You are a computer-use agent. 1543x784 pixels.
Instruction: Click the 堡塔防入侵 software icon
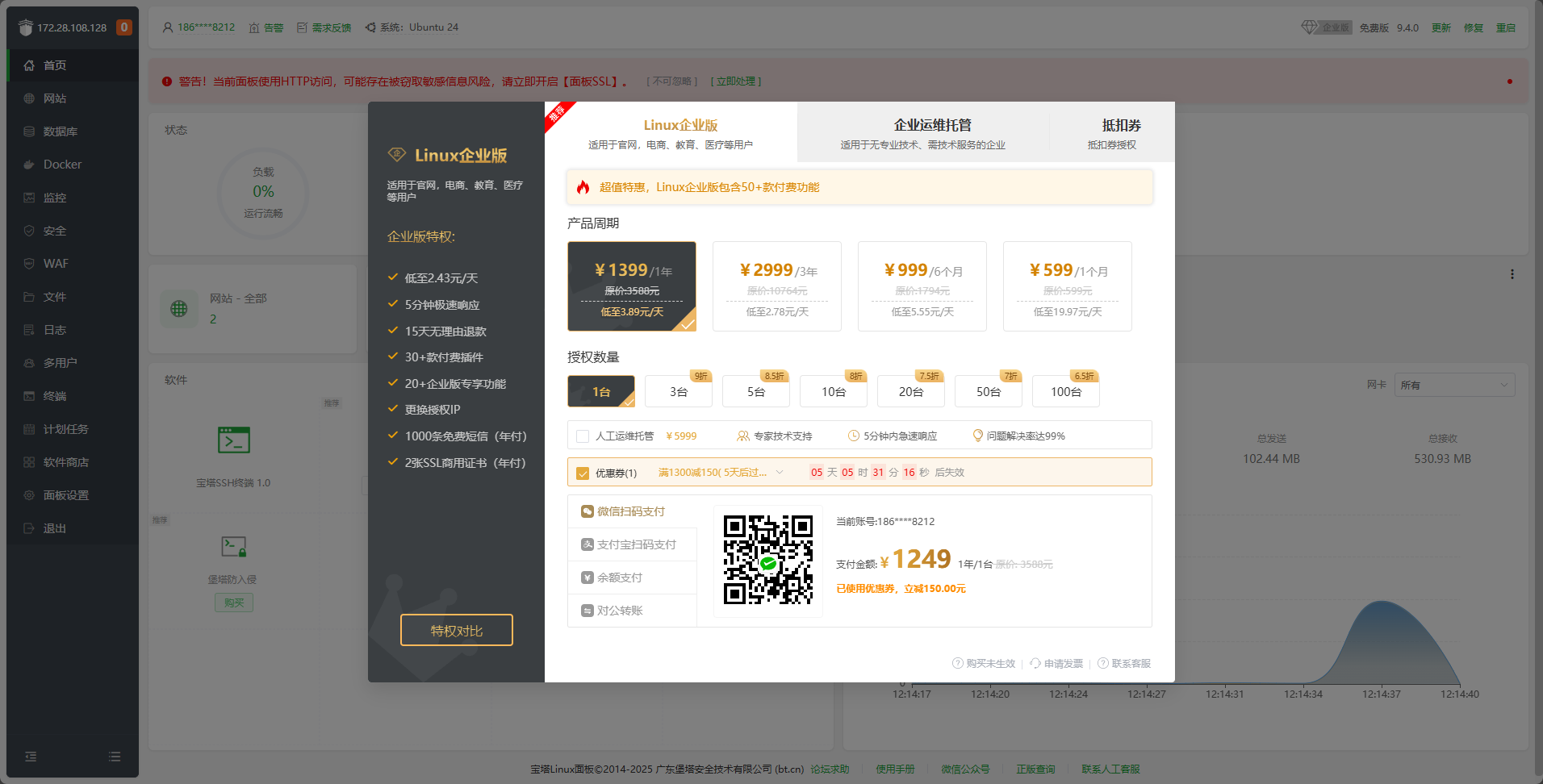tap(234, 547)
